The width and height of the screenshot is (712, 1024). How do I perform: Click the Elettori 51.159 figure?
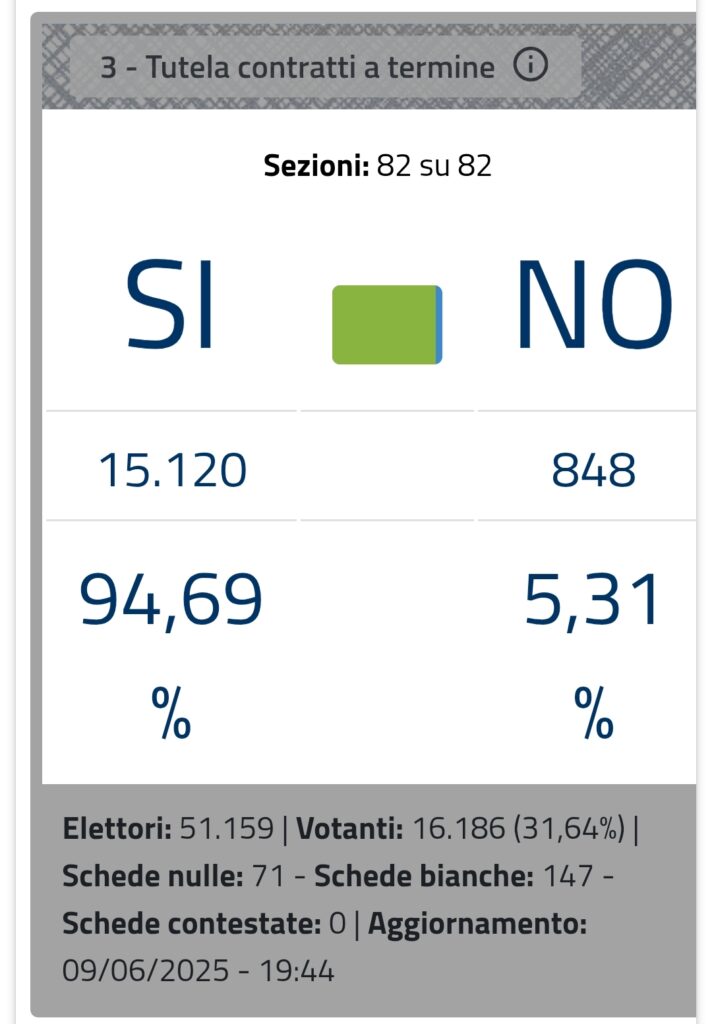pyautogui.click(x=226, y=828)
